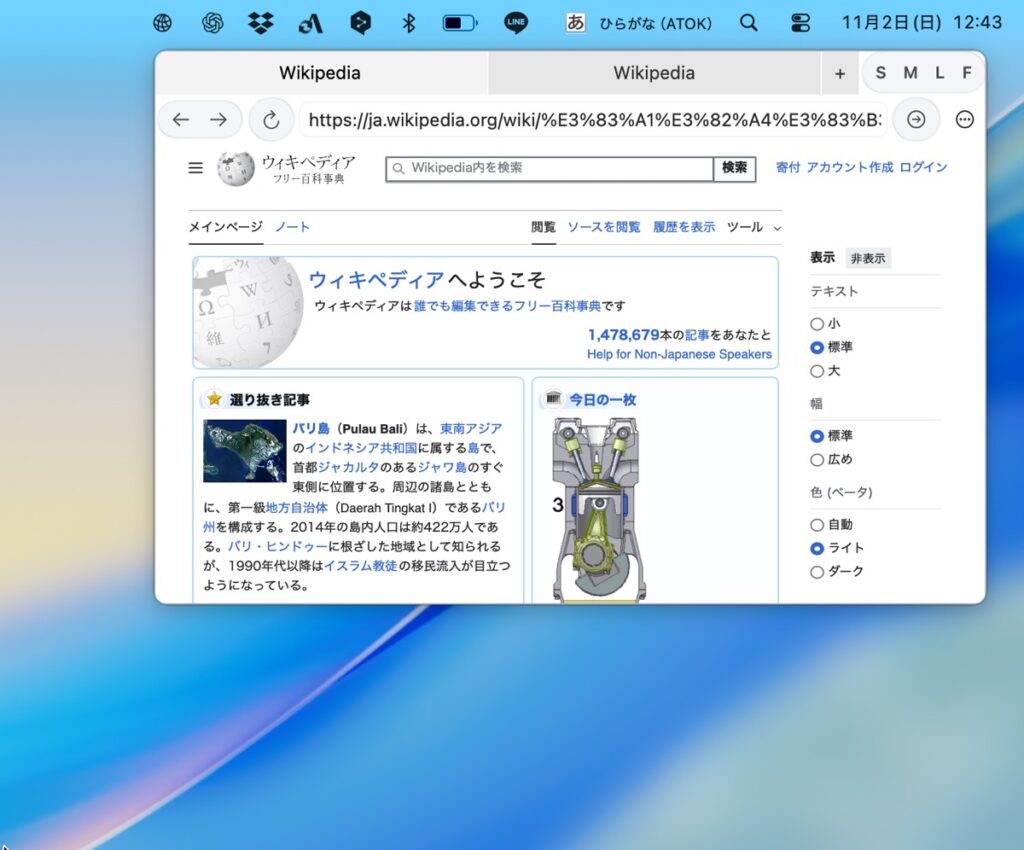
Task: Click into the Wikipedia内を検索 search field
Action: [550, 168]
